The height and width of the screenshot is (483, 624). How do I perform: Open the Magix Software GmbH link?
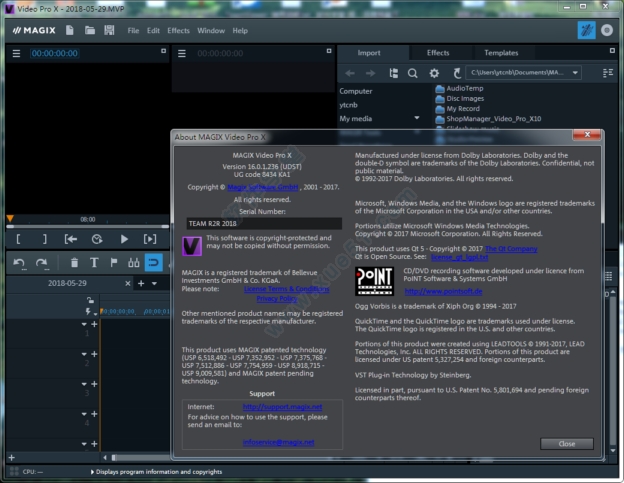pos(263,187)
